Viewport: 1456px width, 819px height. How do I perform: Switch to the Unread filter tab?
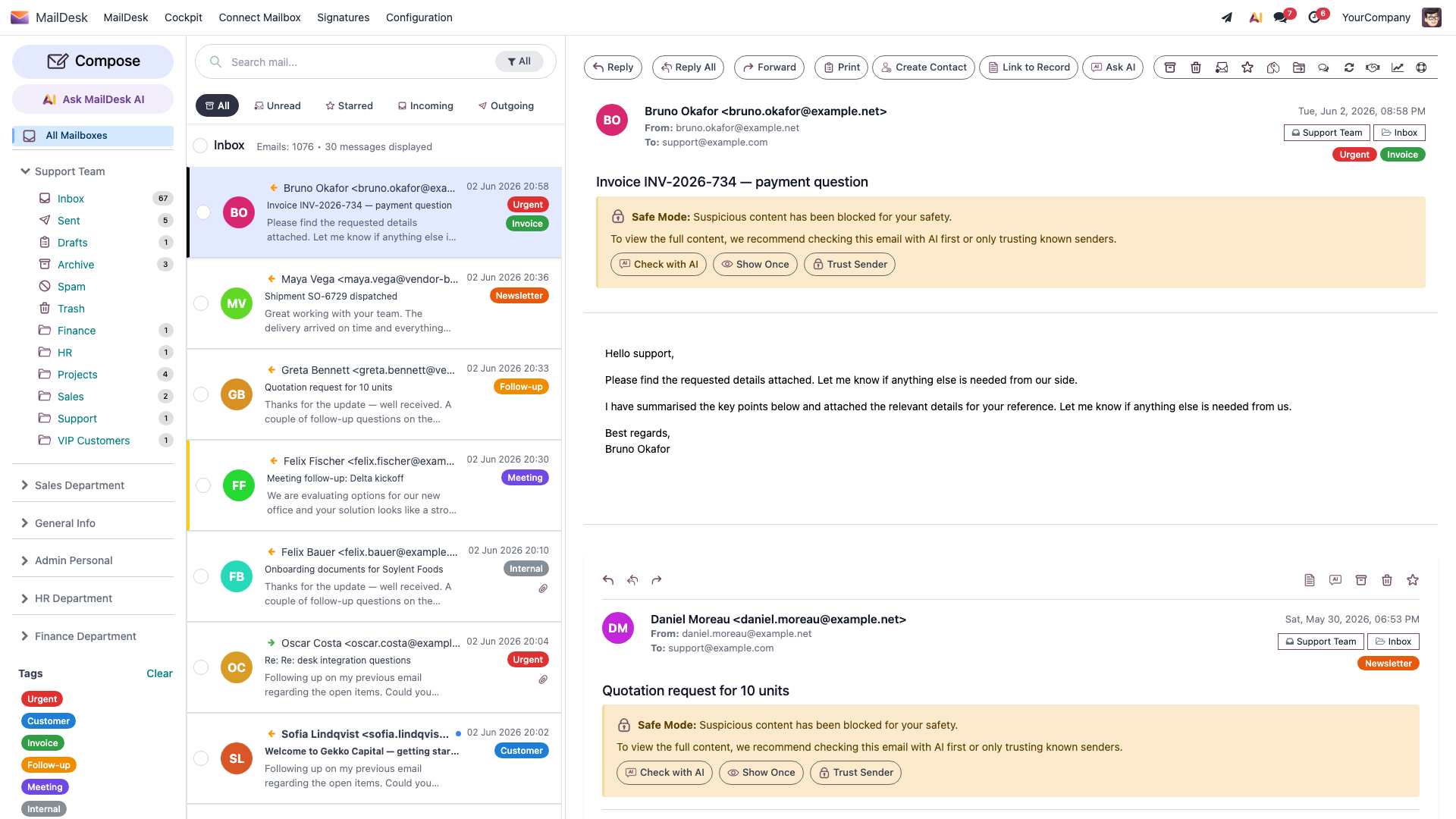coord(278,105)
